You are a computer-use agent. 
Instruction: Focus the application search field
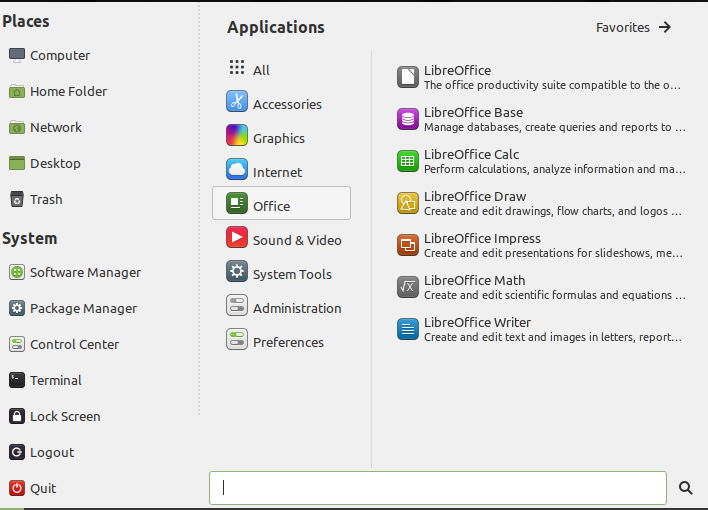click(x=438, y=488)
